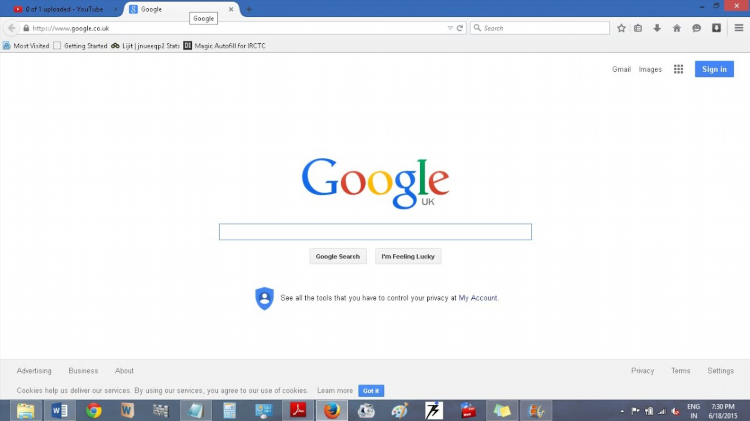The height and width of the screenshot is (421, 750).
Task: Click the Pocket save icon
Action: 716,28
